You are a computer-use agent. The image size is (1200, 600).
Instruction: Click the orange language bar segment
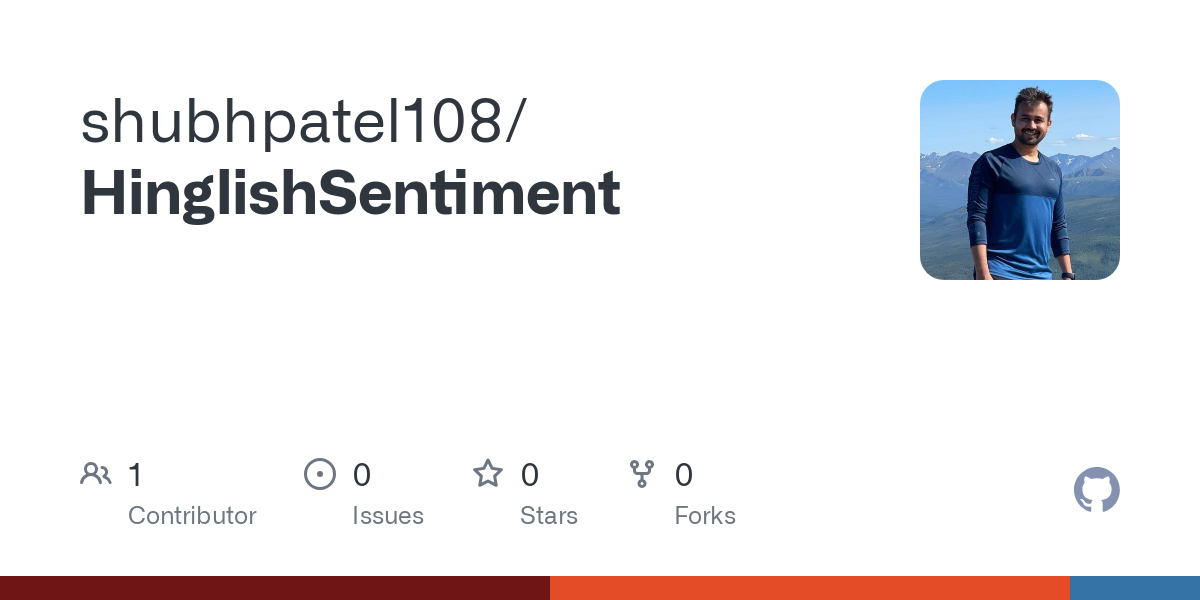810,588
